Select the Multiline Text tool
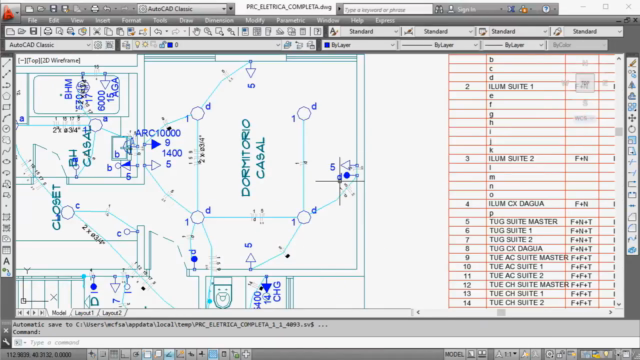Screen dimensions: 640x360 tap(7, 261)
